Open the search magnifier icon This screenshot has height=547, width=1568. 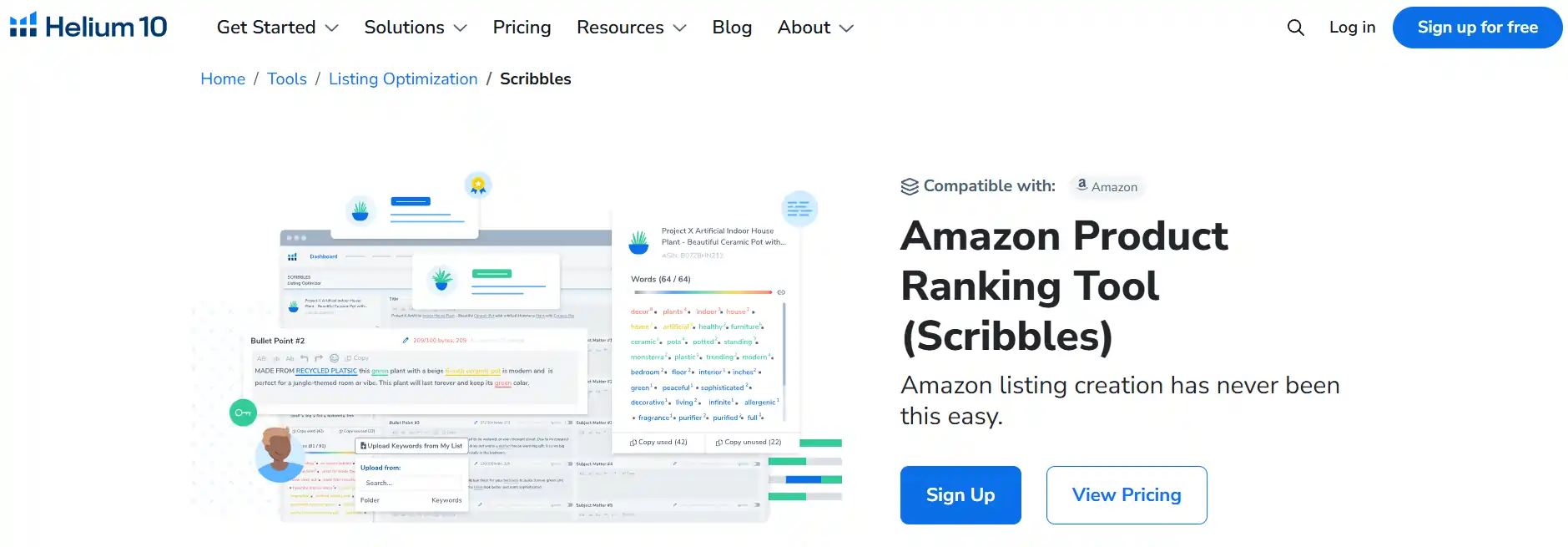[x=1294, y=27]
